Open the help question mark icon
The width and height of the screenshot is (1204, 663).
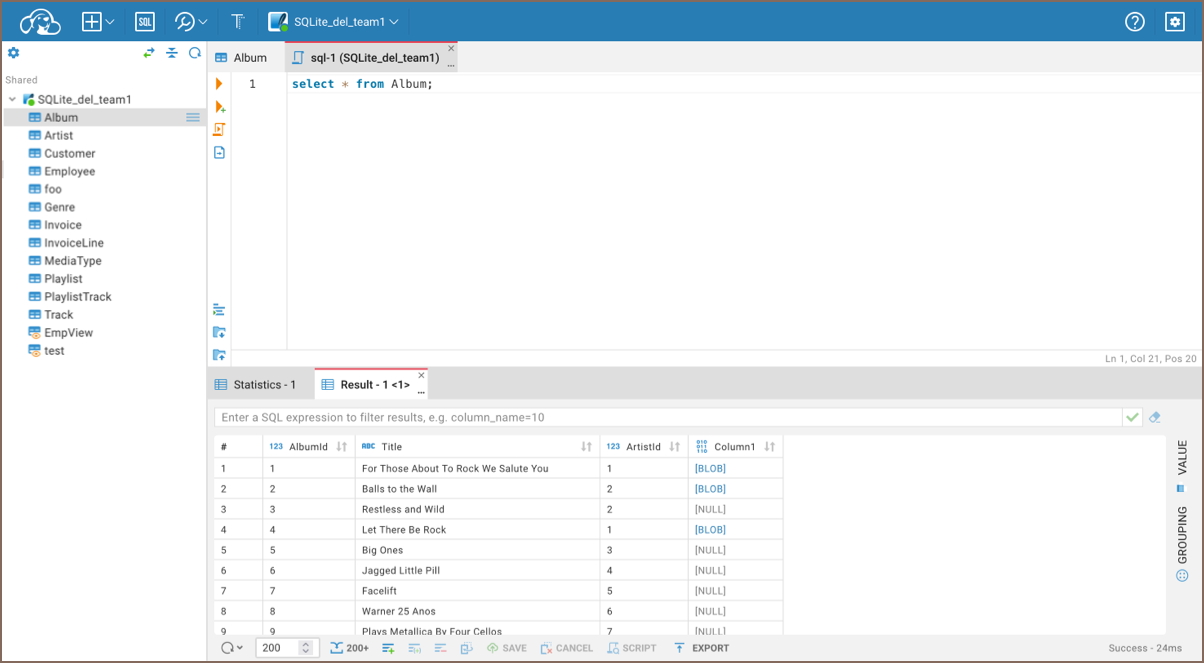pyautogui.click(x=1134, y=22)
